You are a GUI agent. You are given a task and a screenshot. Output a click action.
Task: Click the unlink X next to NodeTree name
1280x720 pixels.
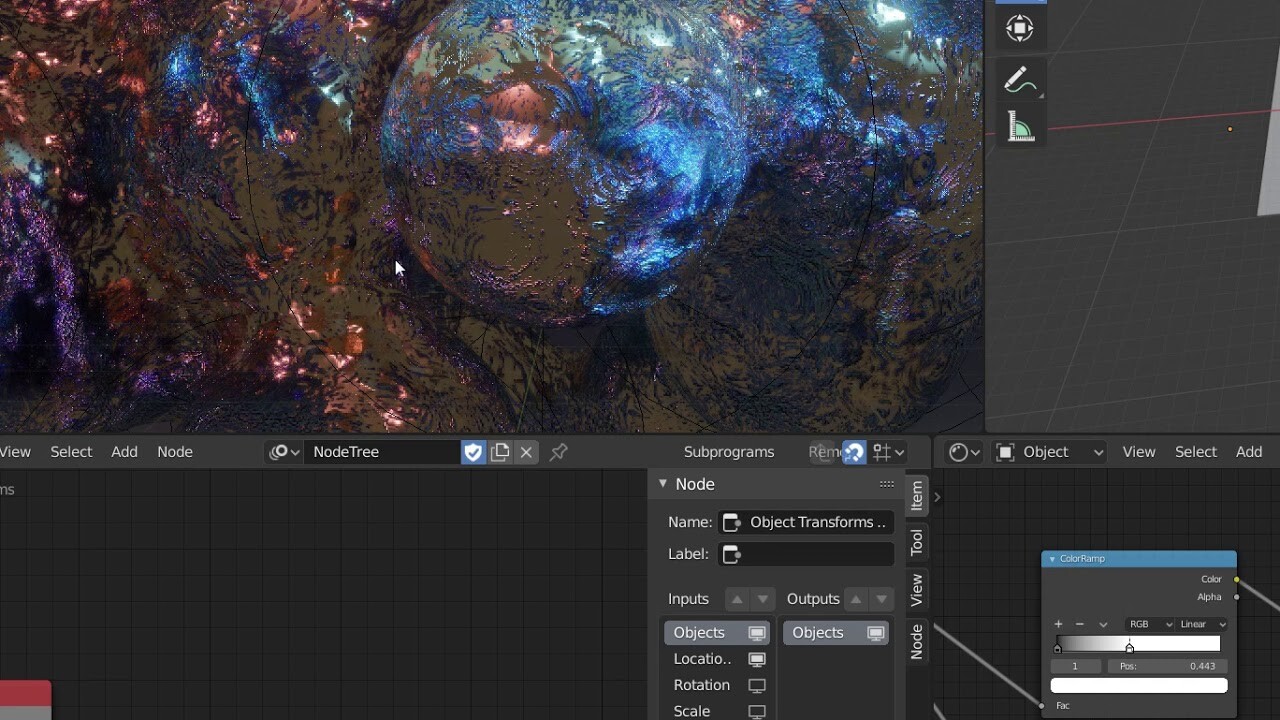pyautogui.click(x=526, y=452)
